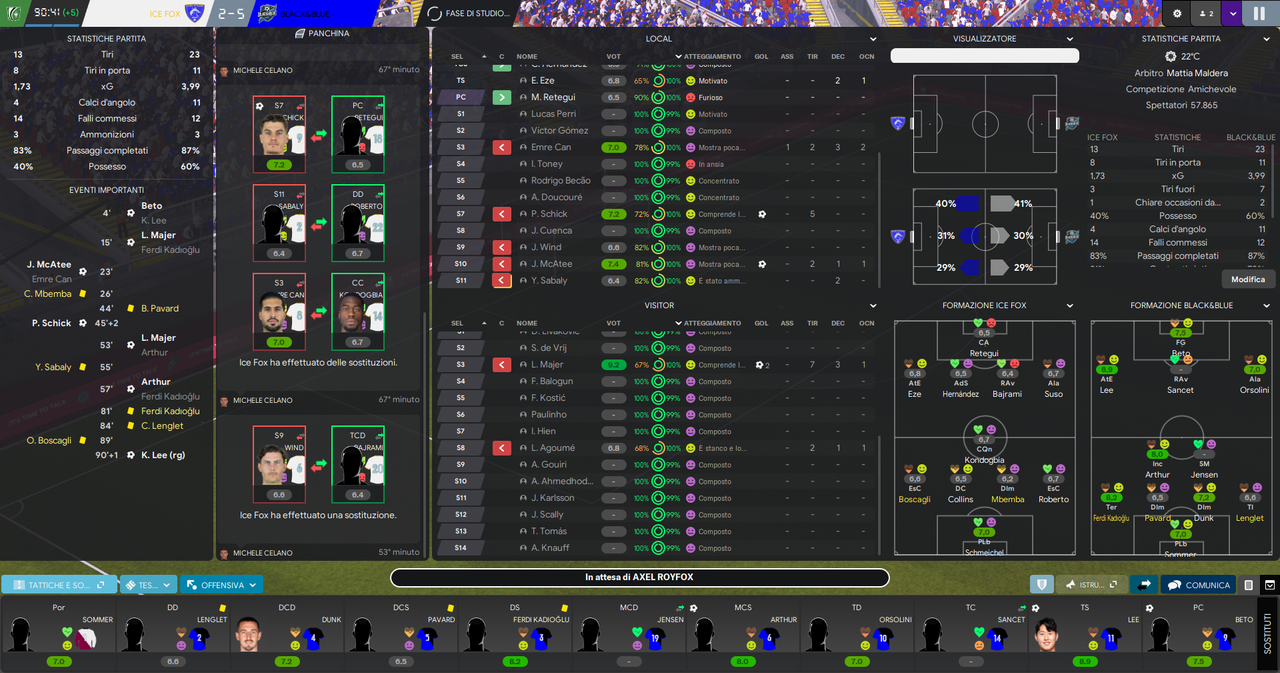This screenshot has height=673, width=1280.
Task: Open the OFFENSIVA mentality dropdown
Action: 222,585
